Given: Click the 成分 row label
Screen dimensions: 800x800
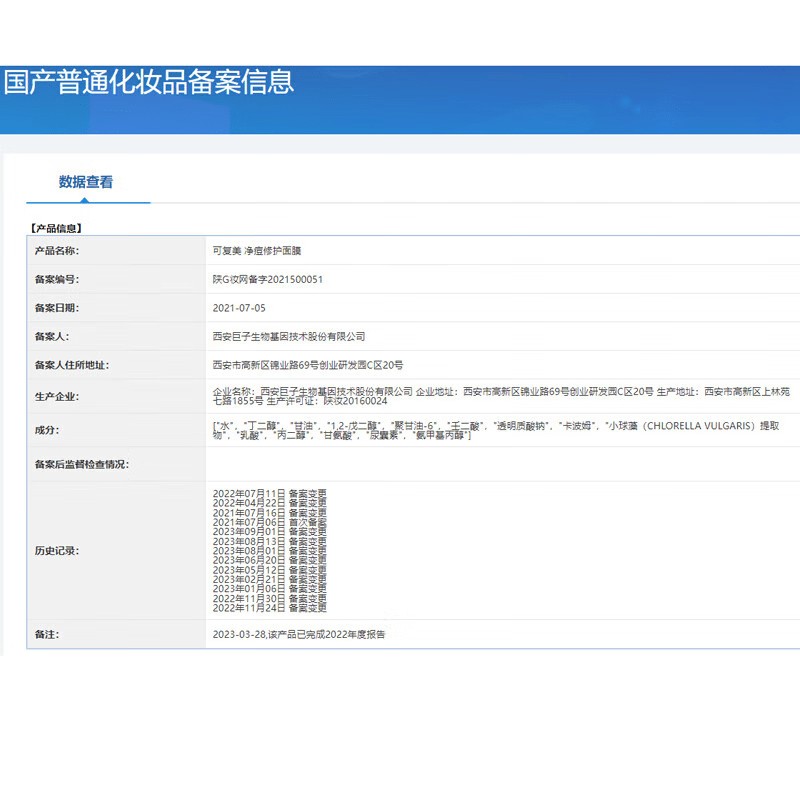Looking at the screenshot, I should [47, 430].
